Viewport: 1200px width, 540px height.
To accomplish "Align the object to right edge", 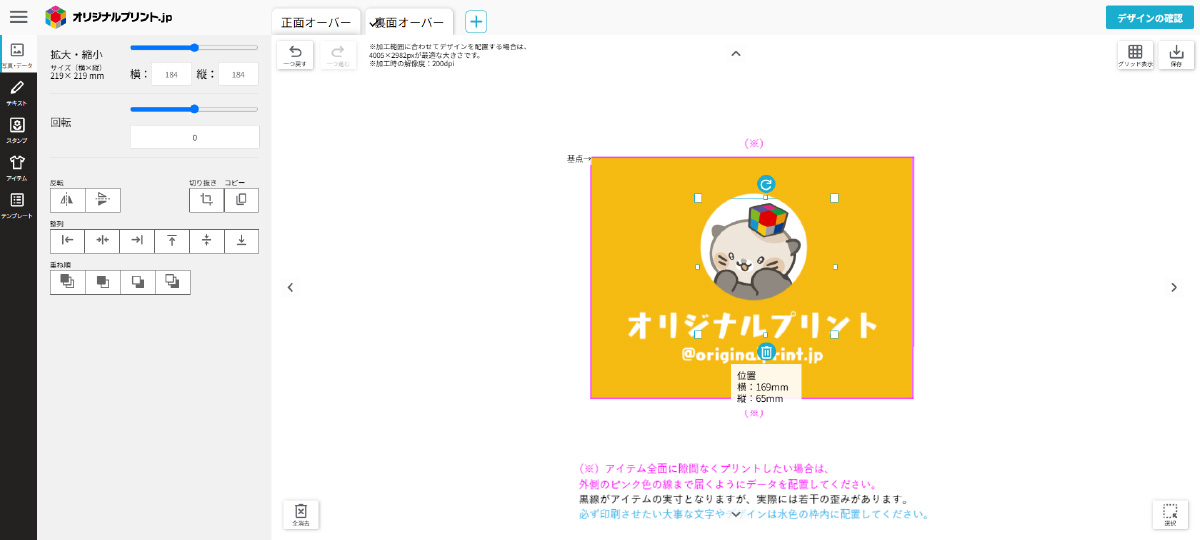I will point(137,241).
